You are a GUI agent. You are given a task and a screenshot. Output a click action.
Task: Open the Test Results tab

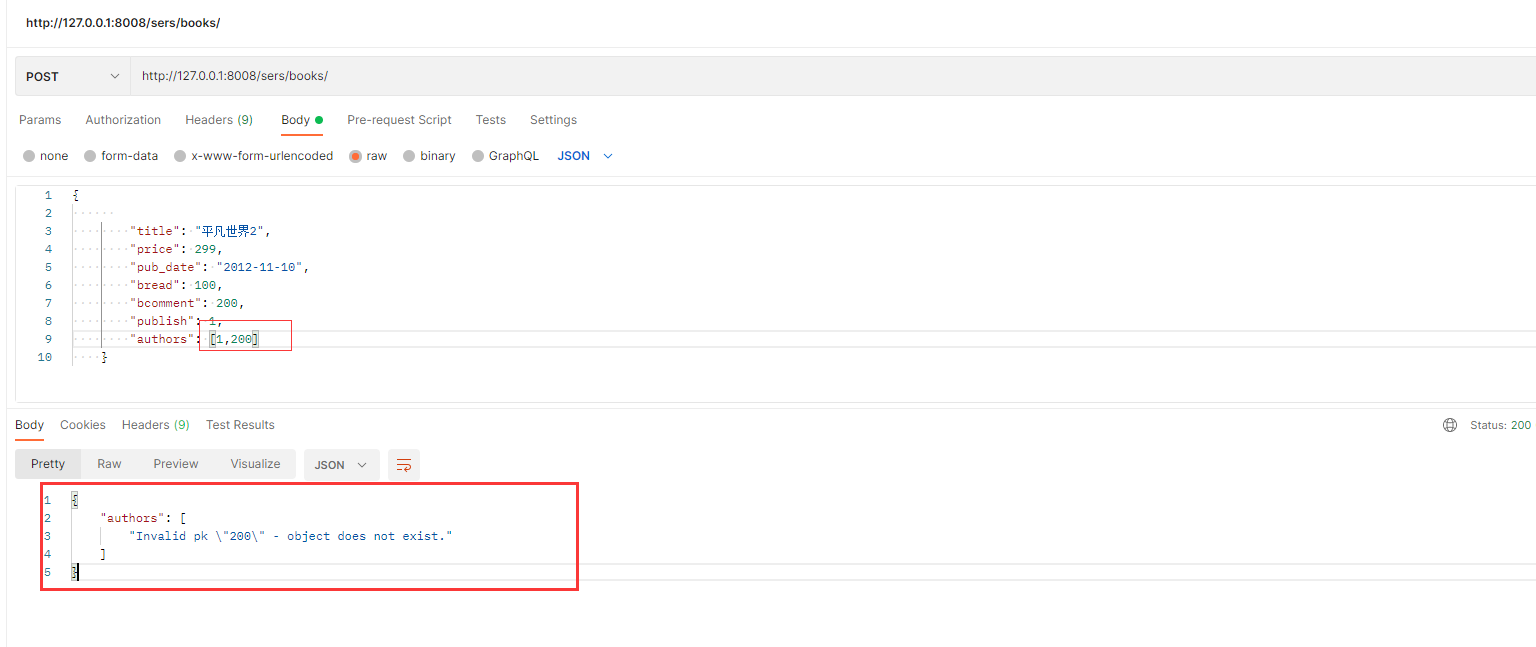(240, 425)
